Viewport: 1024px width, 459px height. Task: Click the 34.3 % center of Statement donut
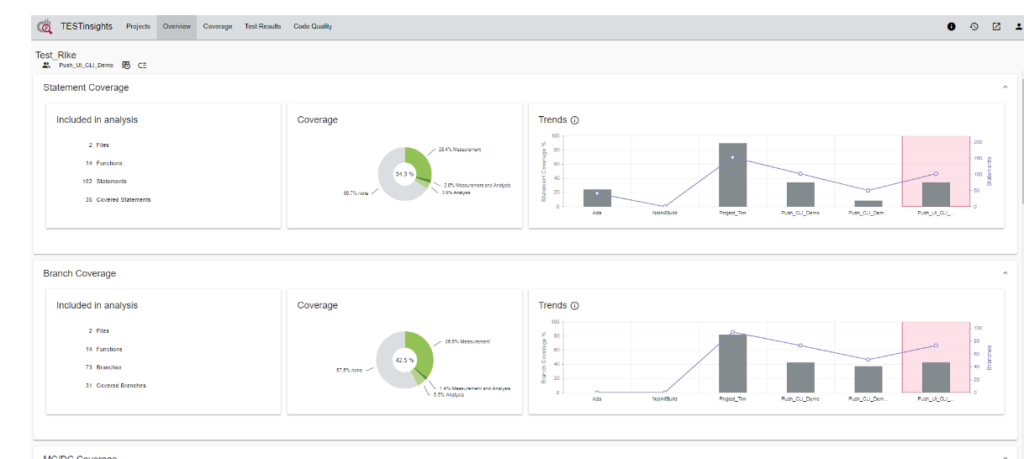coord(404,174)
